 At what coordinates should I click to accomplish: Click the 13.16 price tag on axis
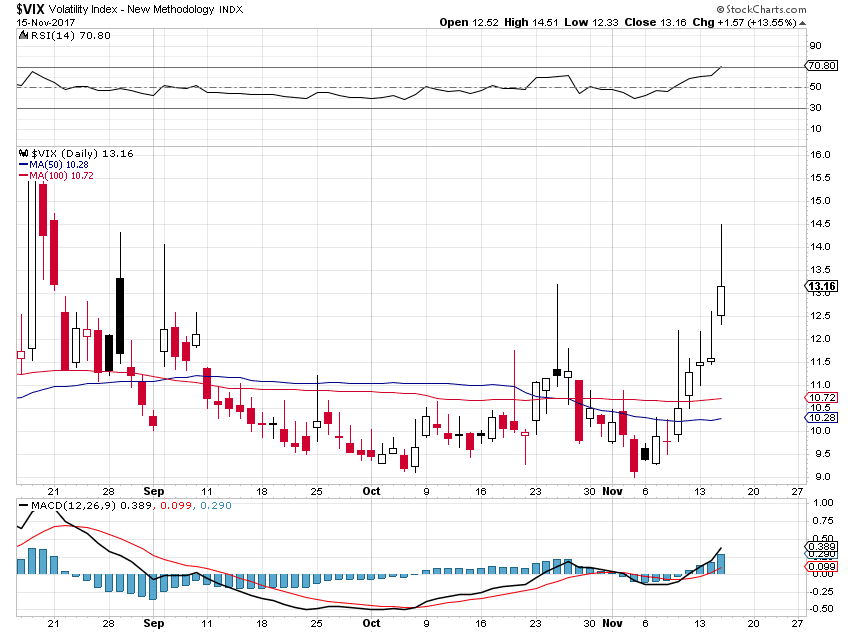coord(822,286)
